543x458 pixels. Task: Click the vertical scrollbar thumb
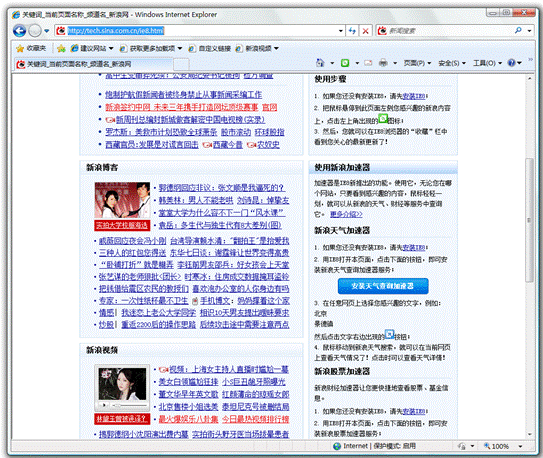coord(529,220)
